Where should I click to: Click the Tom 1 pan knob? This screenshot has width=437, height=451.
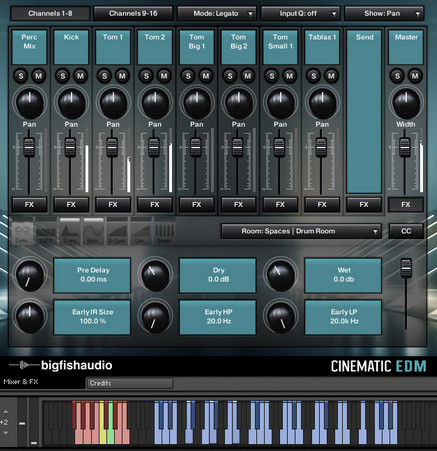pos(113,103)
